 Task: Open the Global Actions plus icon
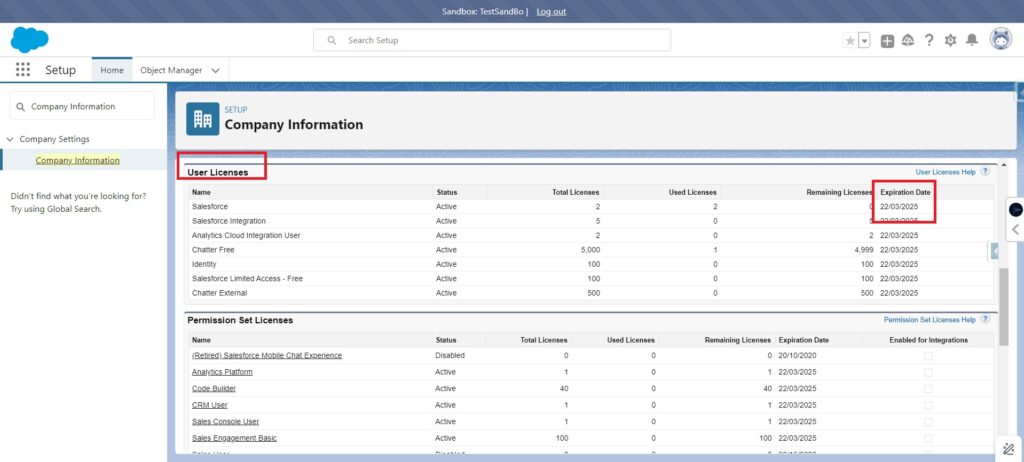tap(887, 40)
